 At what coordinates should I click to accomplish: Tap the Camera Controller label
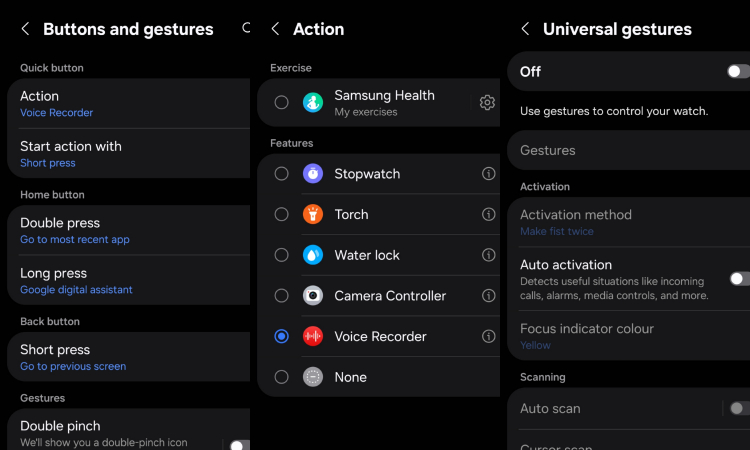click(390, 296)
